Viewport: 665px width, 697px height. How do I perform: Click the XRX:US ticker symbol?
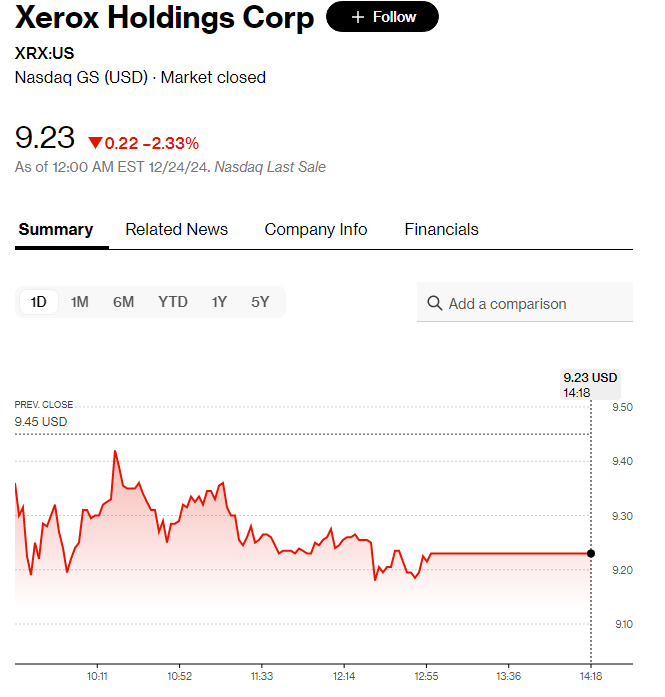tap(44, 53)
